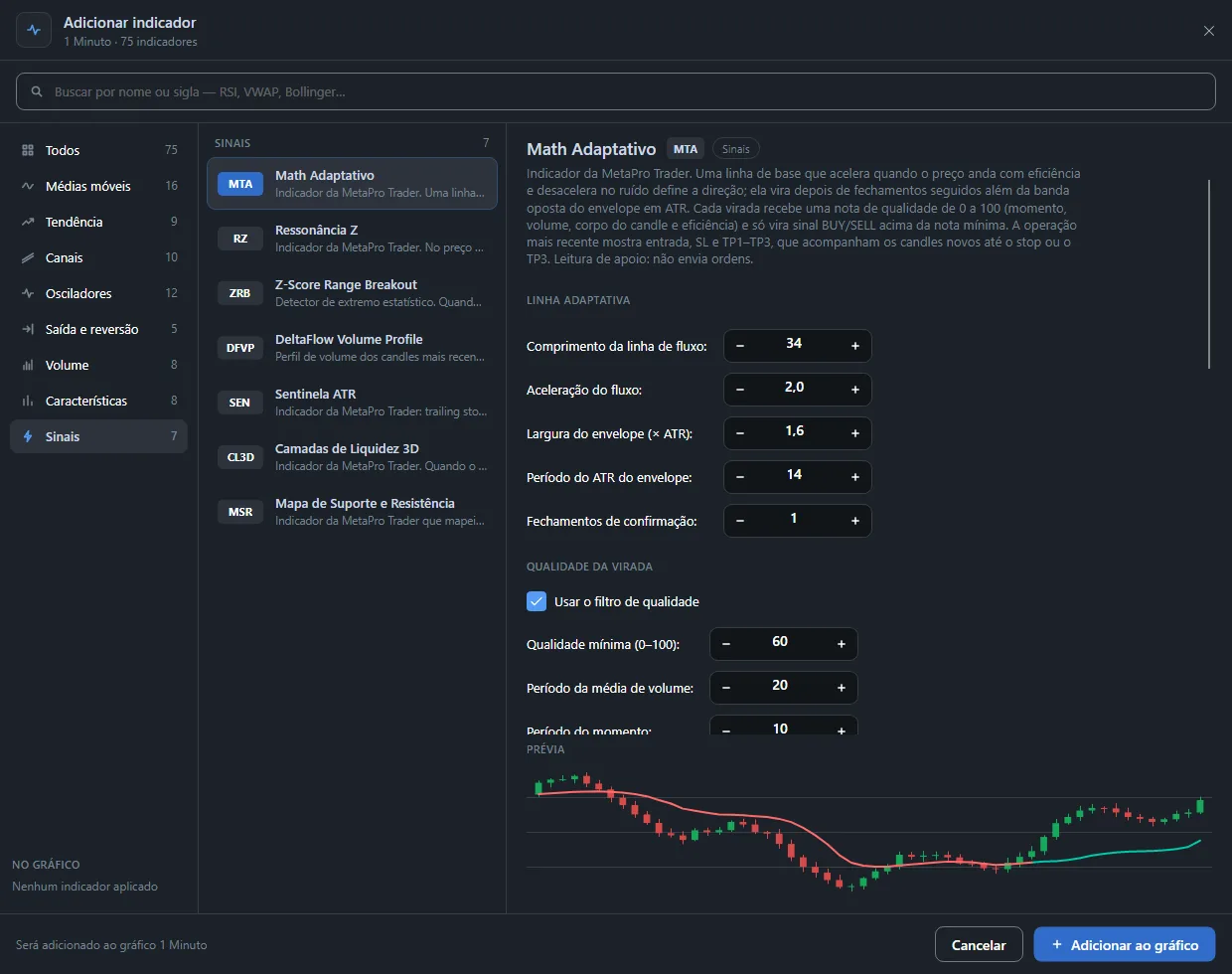Screen dimensions: 1232x974
Task: Increase Comprimento da linha de fluxo value
Action: (855, 346)
